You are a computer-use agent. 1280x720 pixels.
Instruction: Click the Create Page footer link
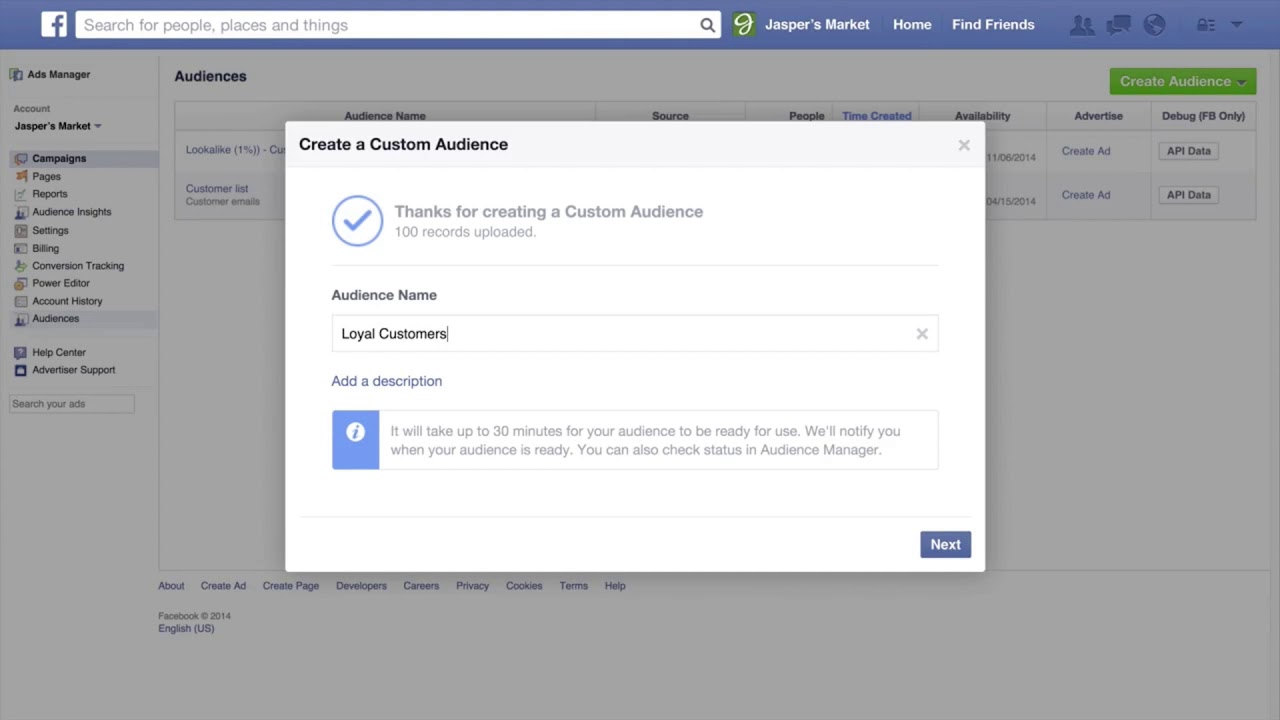[291, 586]
